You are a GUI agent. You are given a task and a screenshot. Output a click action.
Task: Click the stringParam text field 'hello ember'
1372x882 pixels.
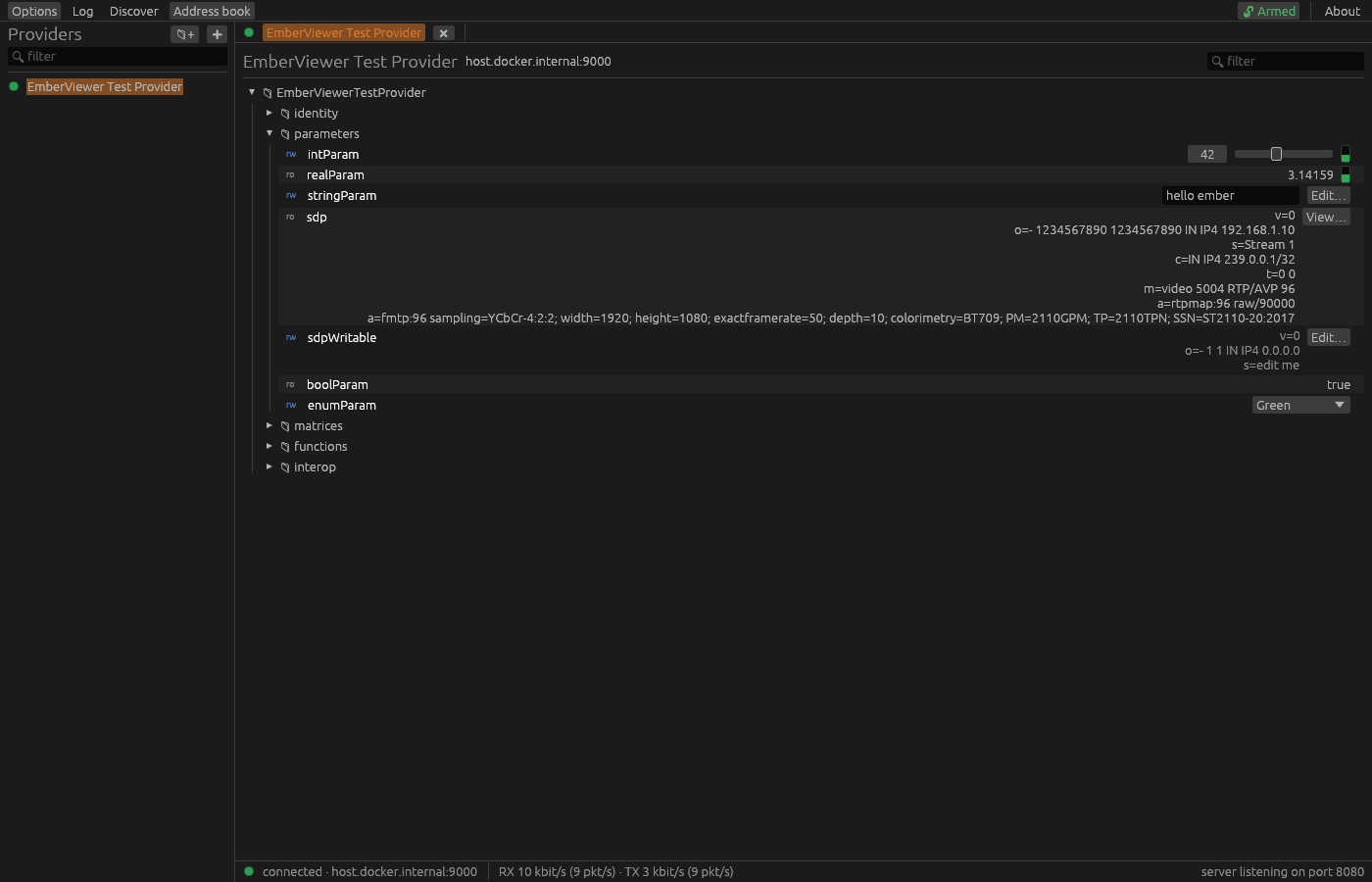pyautogui.click(x=1231, y=196)
